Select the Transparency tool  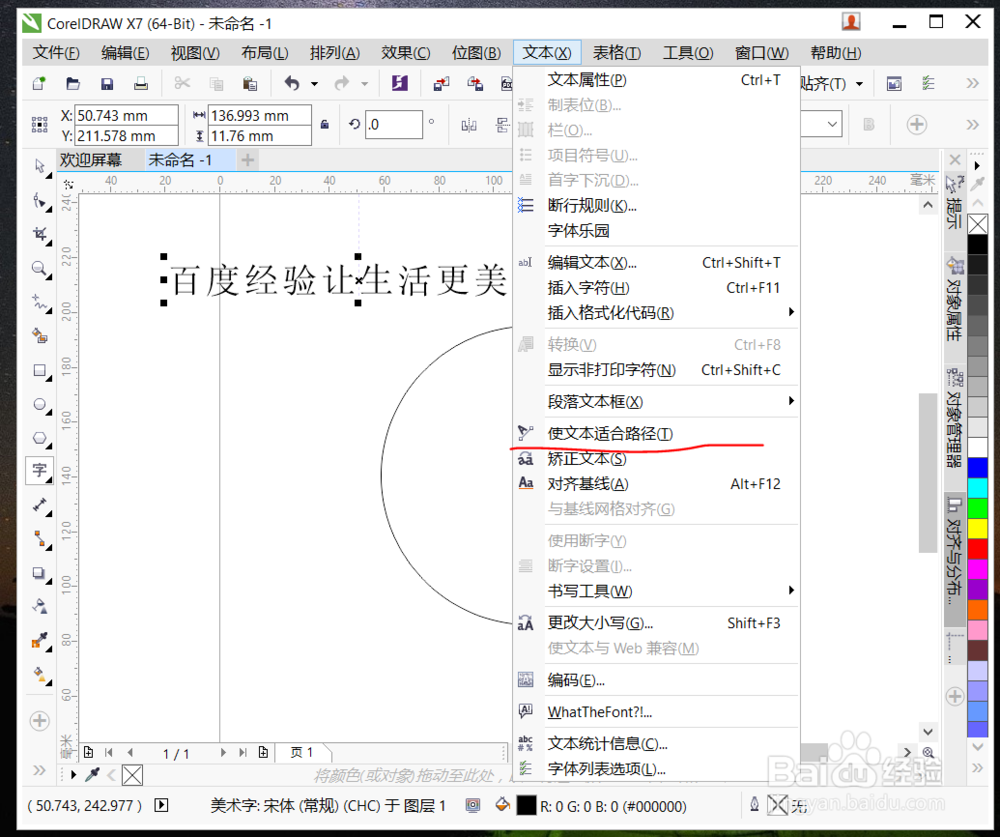(x=40, y=607)
